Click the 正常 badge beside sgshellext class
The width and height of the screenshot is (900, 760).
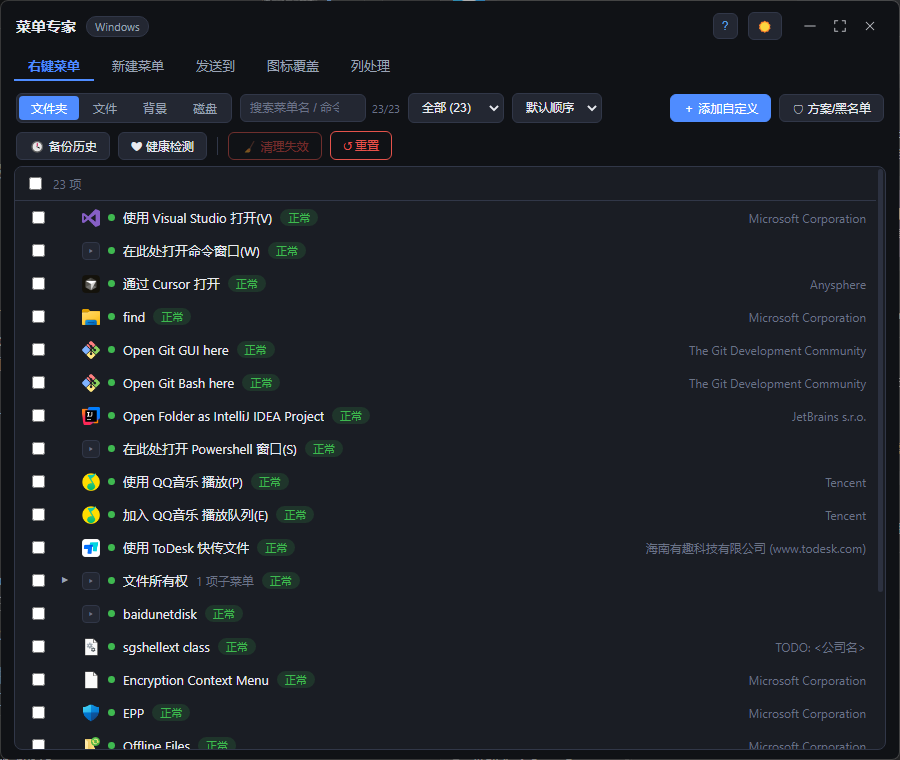(x=236, y=647)
